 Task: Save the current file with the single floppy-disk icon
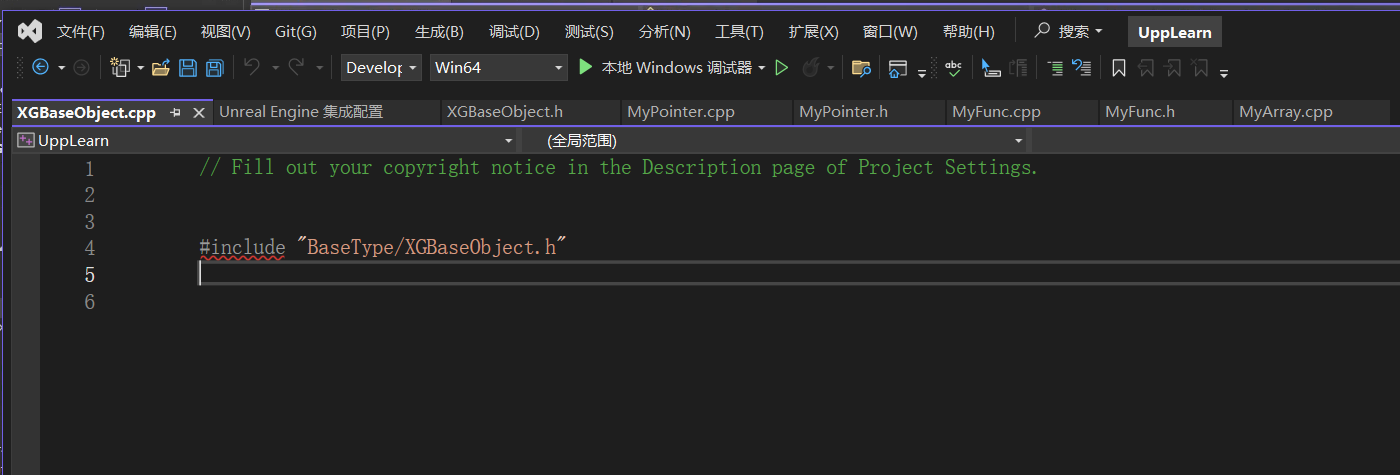[x=188, y=68]
